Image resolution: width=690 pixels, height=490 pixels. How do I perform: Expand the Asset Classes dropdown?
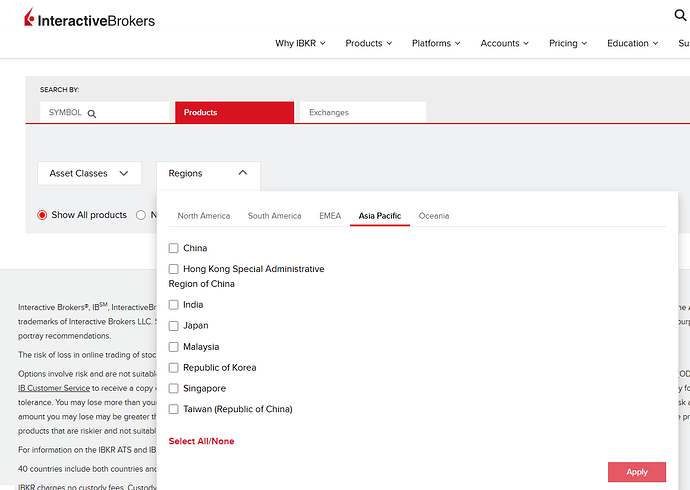[x=89, y=173]
